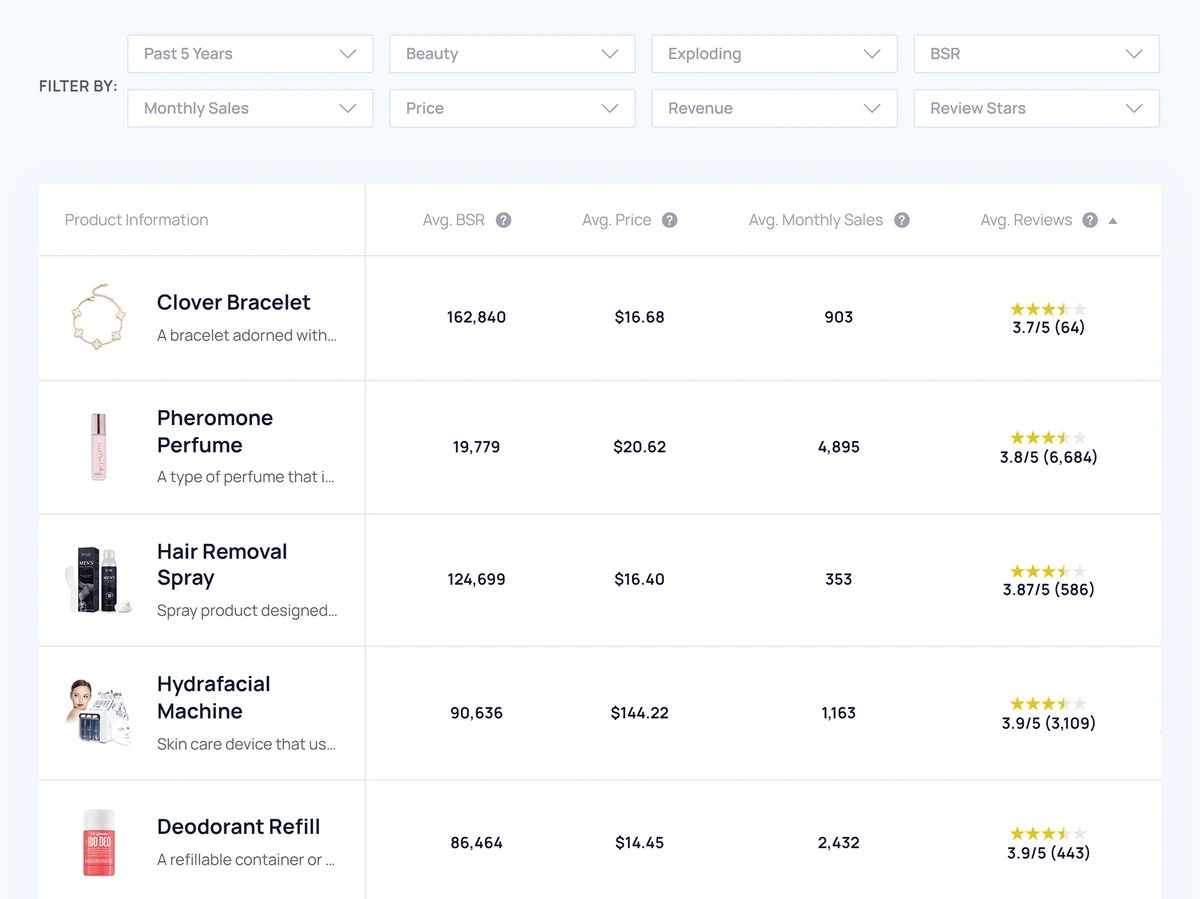Screen dimensions: 1200x899
Task: Open the Hair Removal Spray product title
Action: click(x=222, y=565)
